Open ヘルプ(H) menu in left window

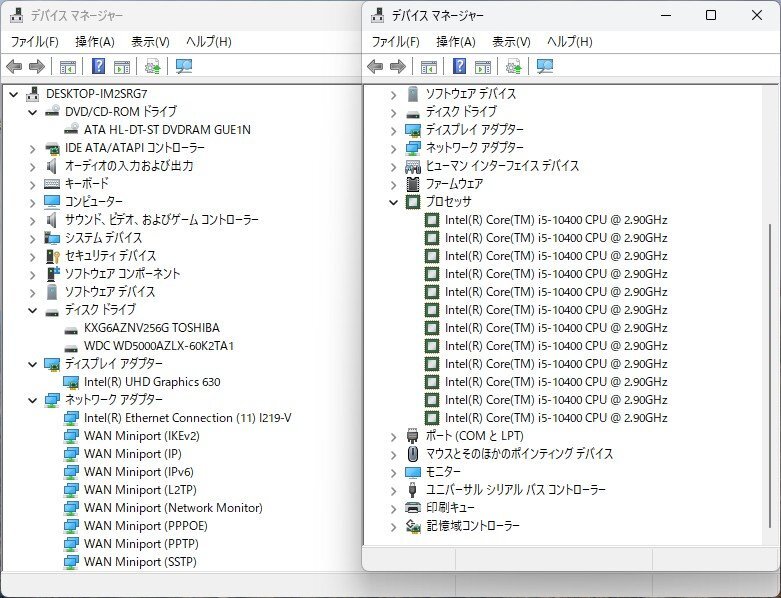coord(209,41)
